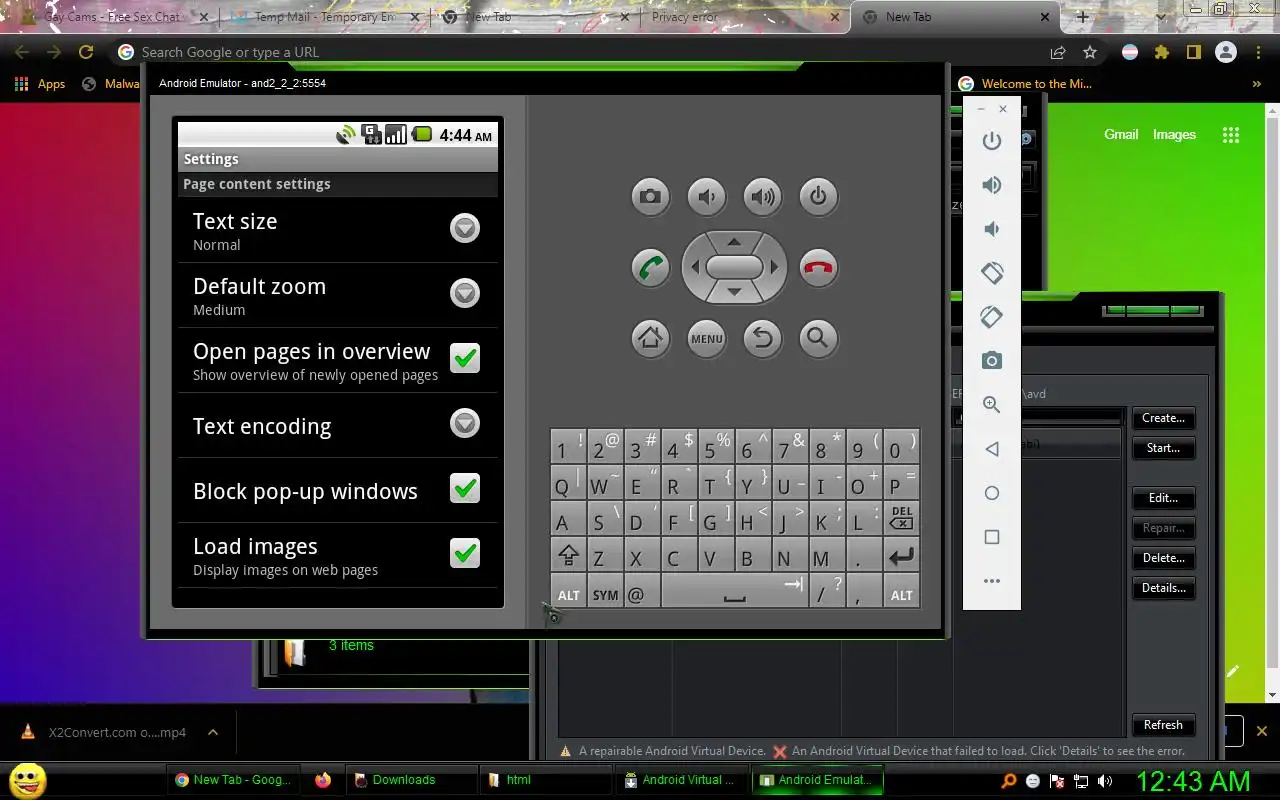Click rotate left in the emulator side toolbar
This screenshot has width=1280, height=800.
tap(991, 273)
